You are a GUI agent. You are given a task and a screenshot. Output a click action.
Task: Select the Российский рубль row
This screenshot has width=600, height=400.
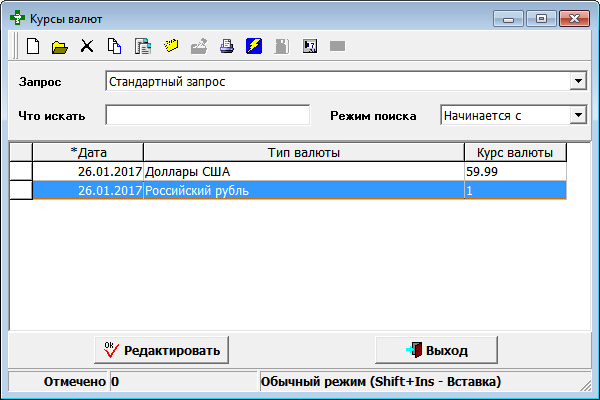pyautogui.click(x=300, y=190)
